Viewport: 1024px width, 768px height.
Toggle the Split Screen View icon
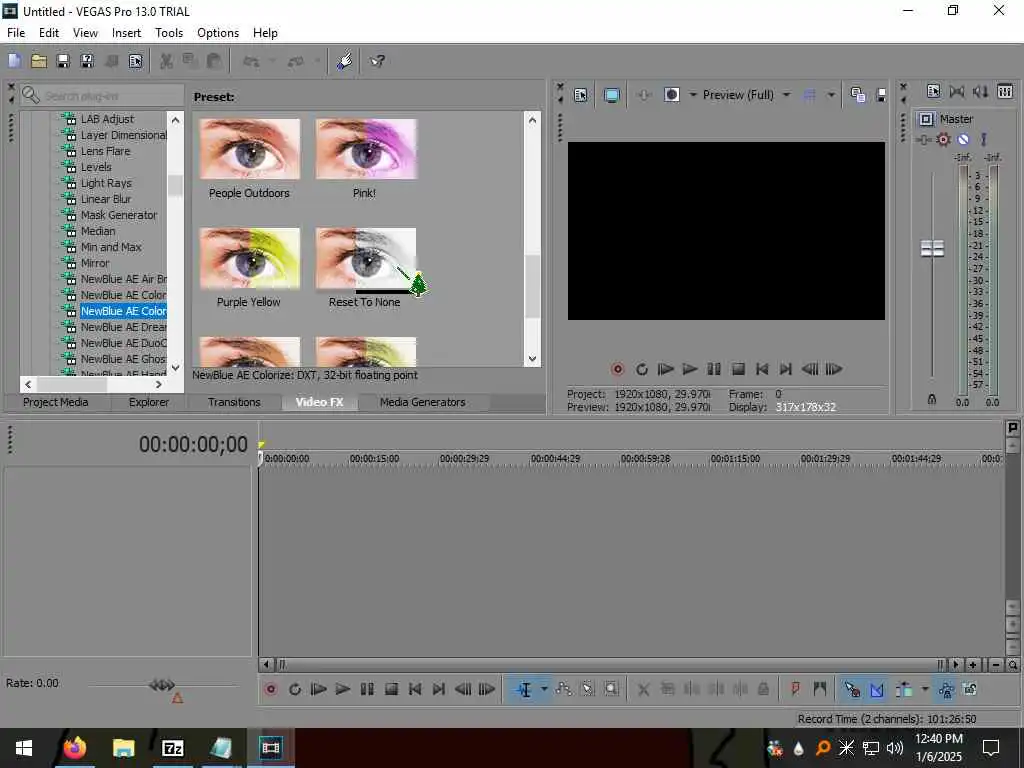pos(671,95)
